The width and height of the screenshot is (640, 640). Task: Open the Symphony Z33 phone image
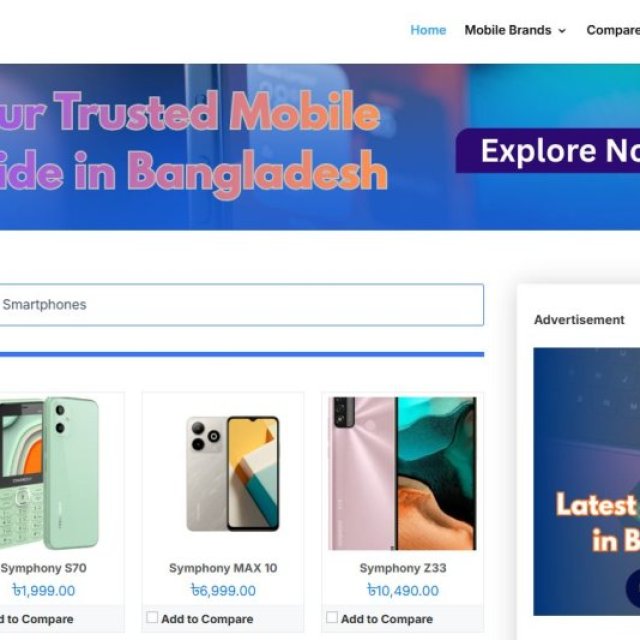[402, 473]
